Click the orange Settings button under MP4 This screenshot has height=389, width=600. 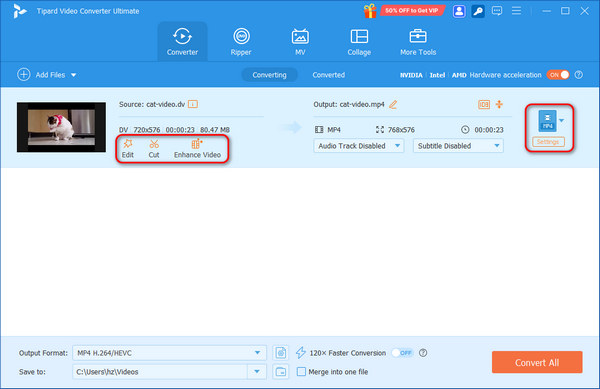pos(548,142)
